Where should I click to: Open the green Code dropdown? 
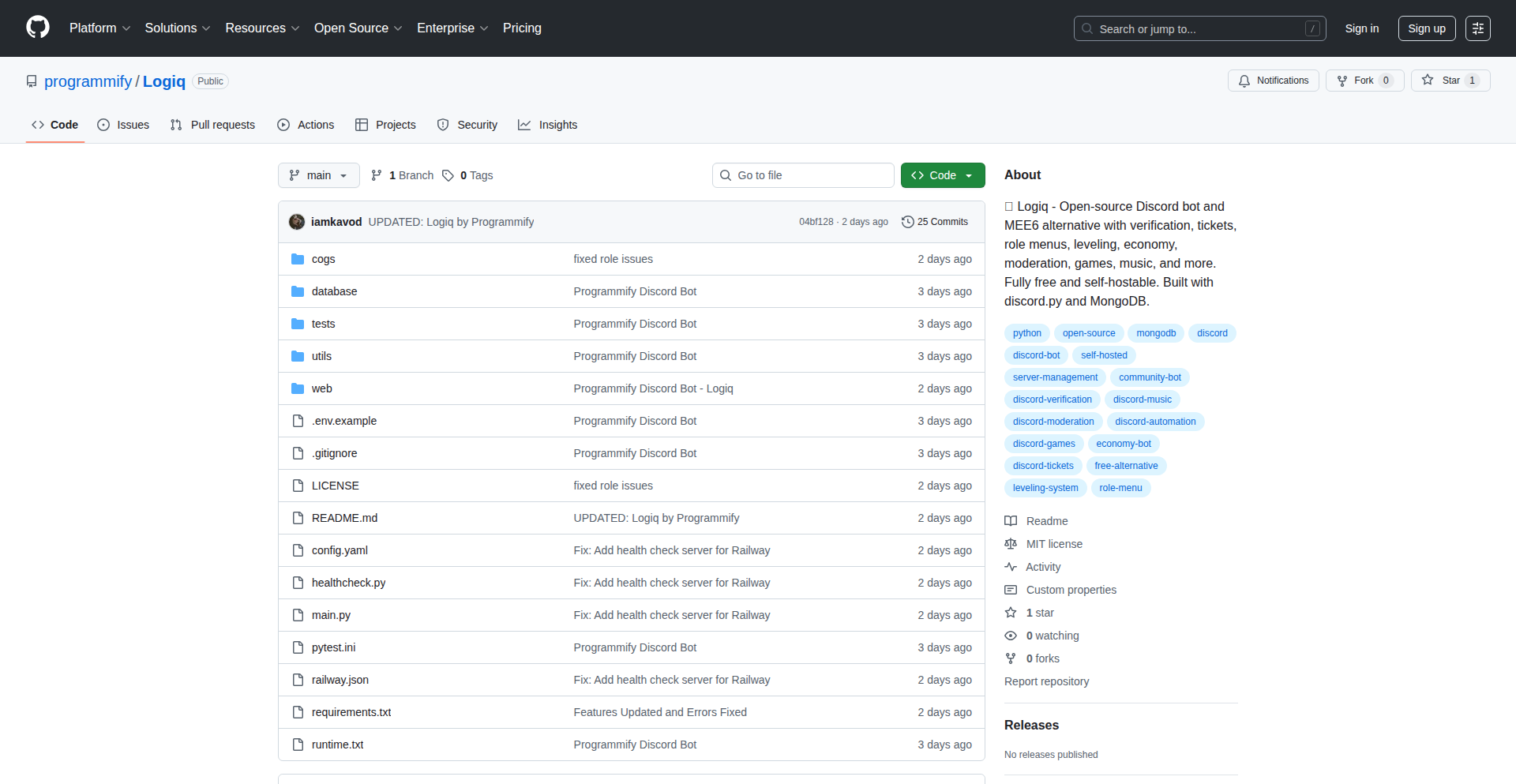(942, 175)
